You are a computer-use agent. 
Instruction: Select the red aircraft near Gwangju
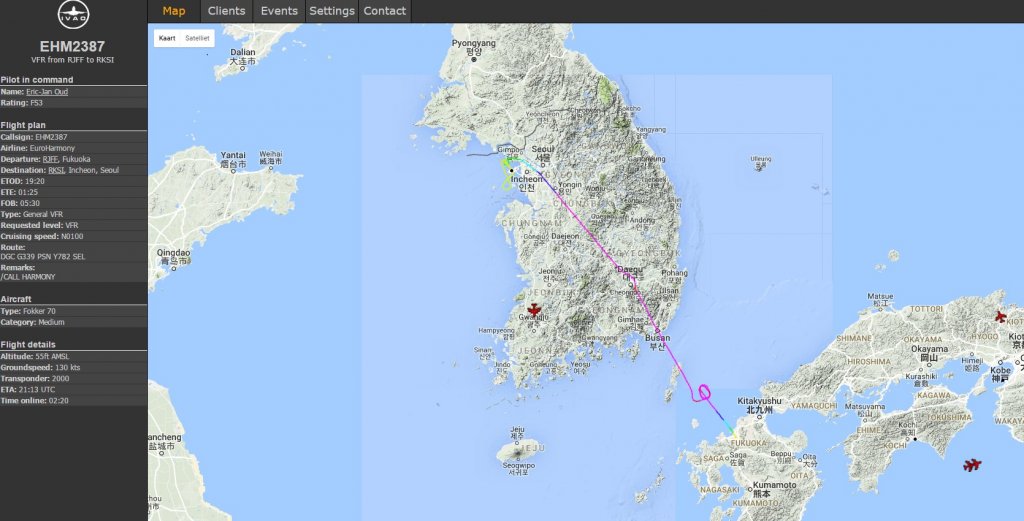pos(535,310)
